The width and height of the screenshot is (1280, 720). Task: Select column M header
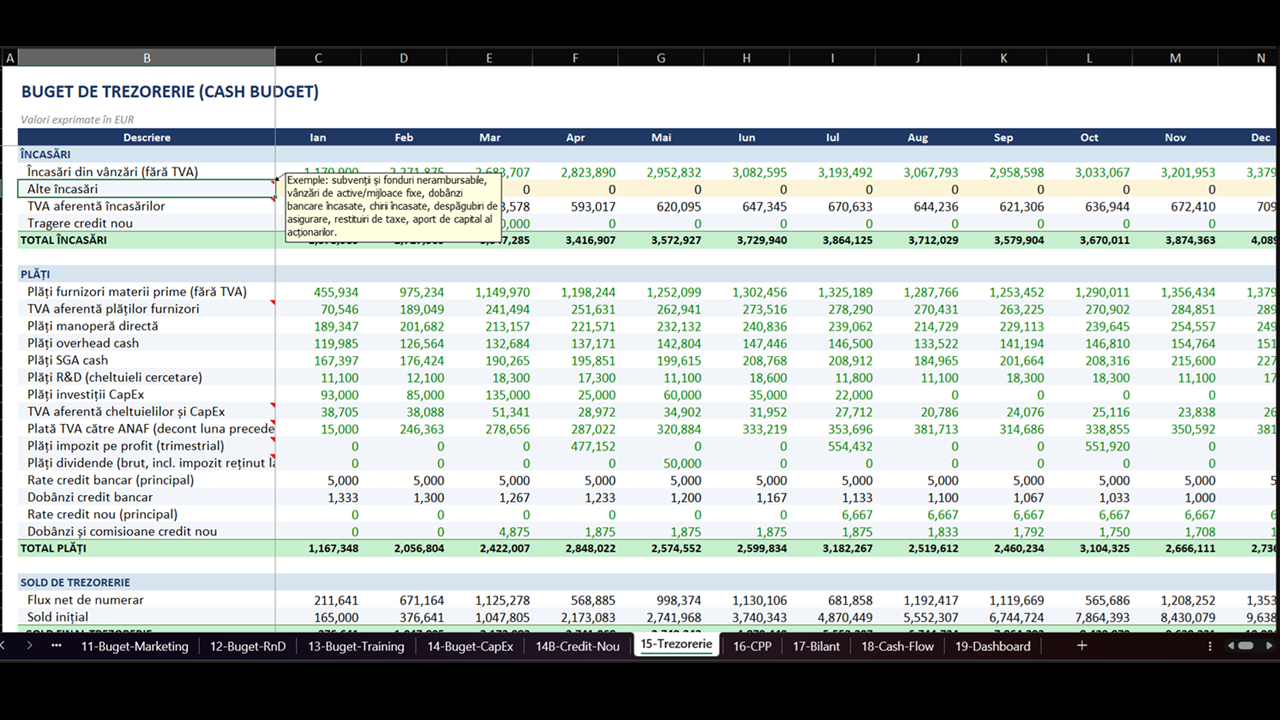tap(1175, 58)
